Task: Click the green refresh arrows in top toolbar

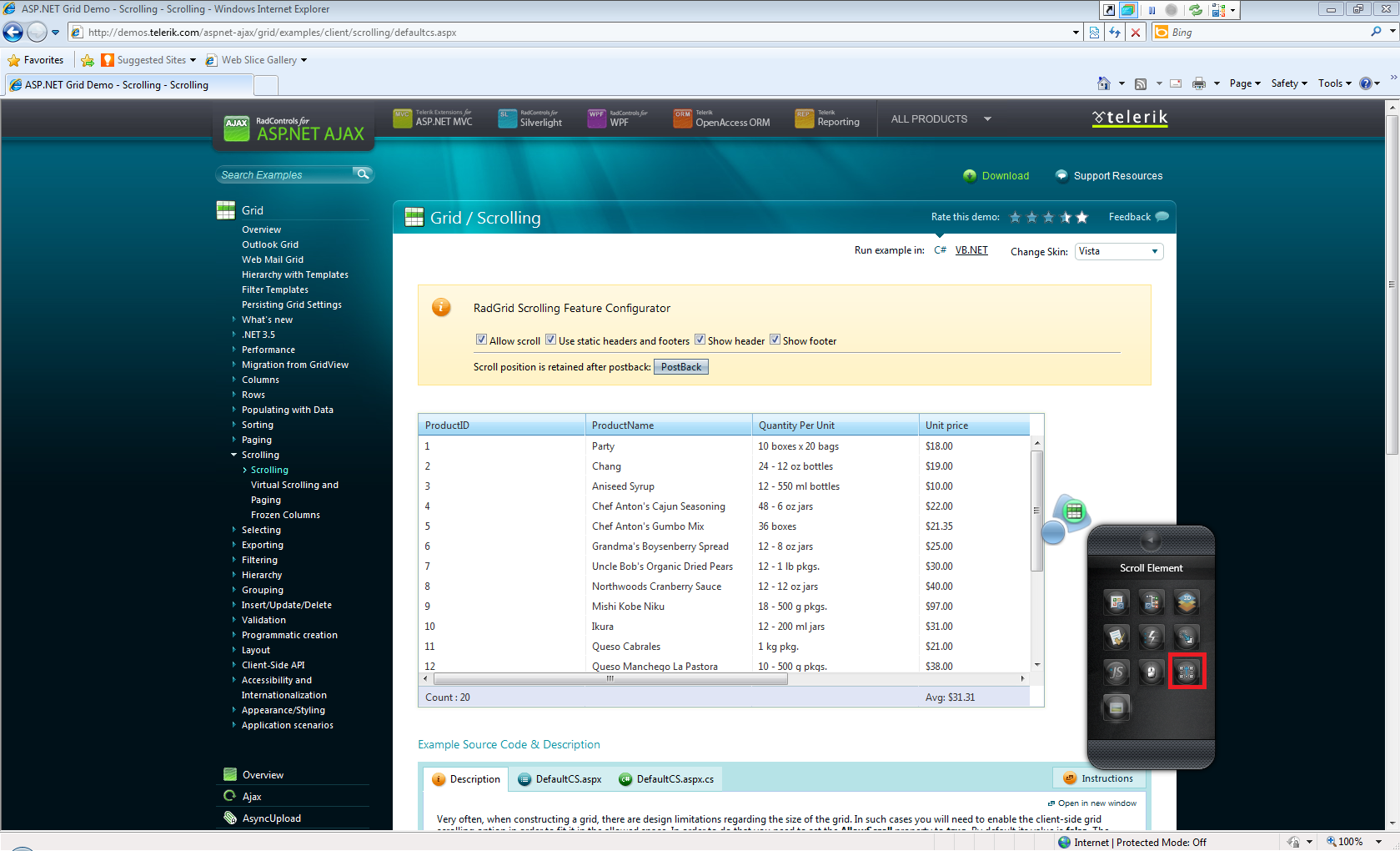Action: click(x=1196, y=10)
